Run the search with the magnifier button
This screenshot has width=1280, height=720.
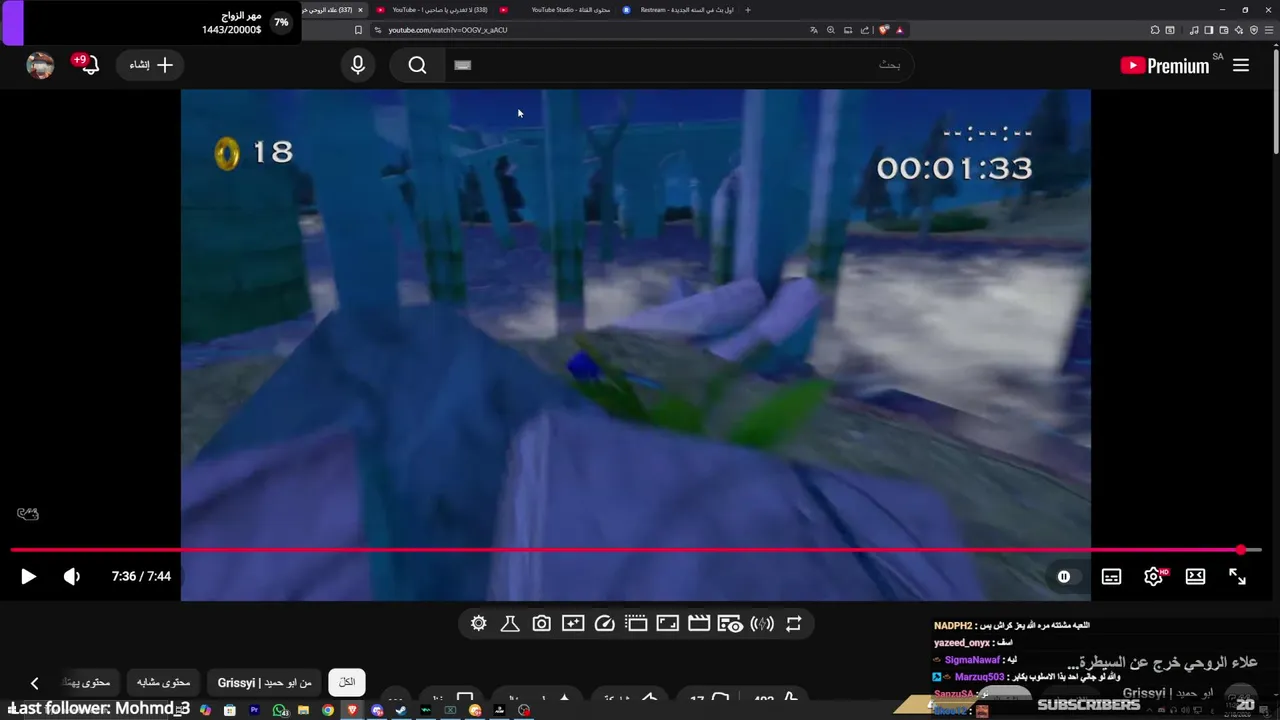[417, 65]
